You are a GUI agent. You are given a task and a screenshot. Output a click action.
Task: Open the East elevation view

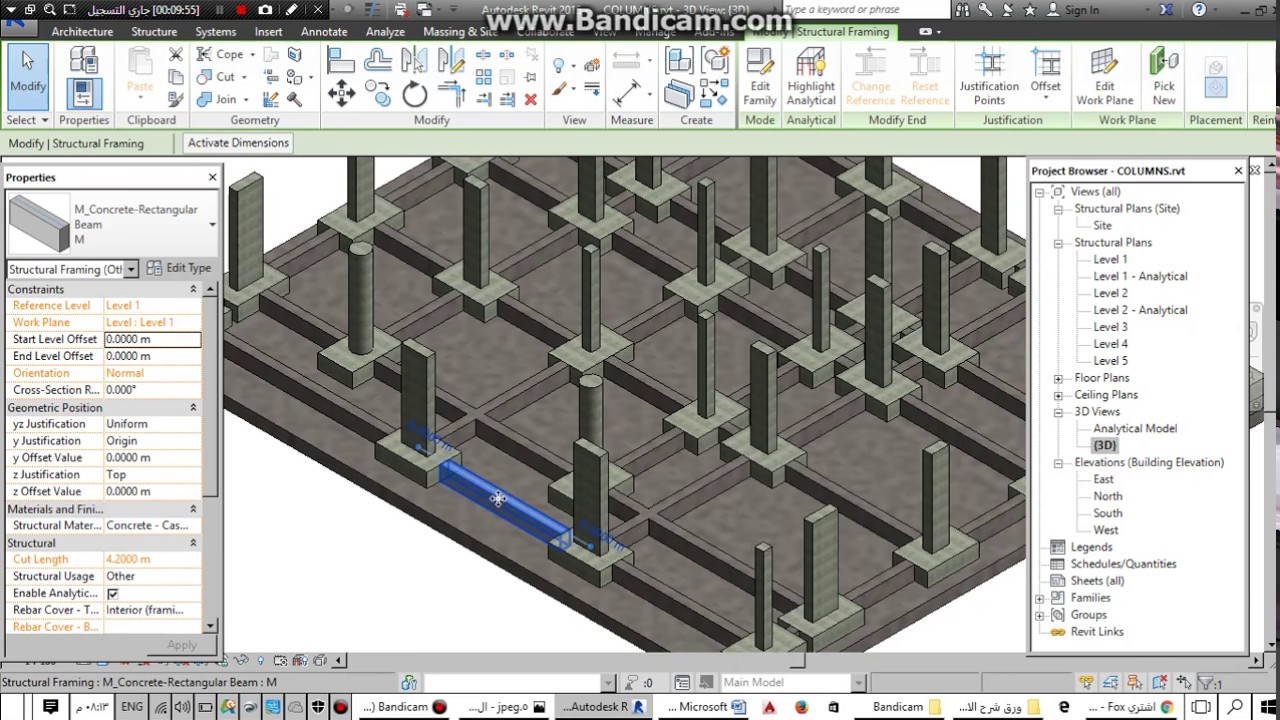pos(1103,479)
